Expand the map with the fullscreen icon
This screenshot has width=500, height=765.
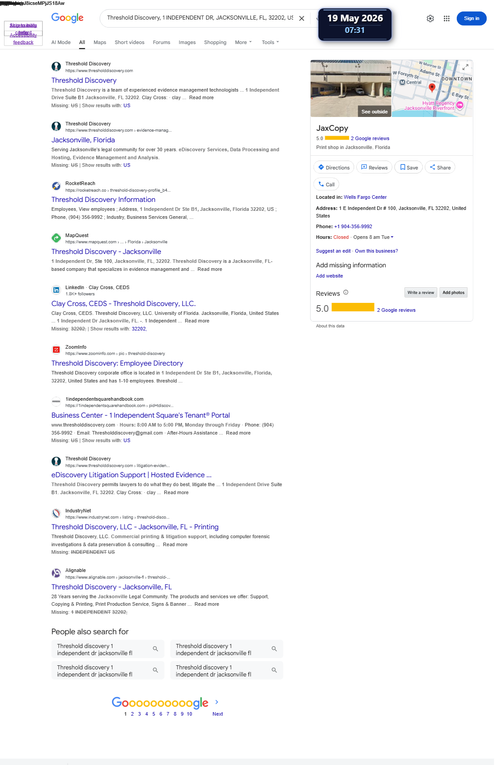click(465, 67)
